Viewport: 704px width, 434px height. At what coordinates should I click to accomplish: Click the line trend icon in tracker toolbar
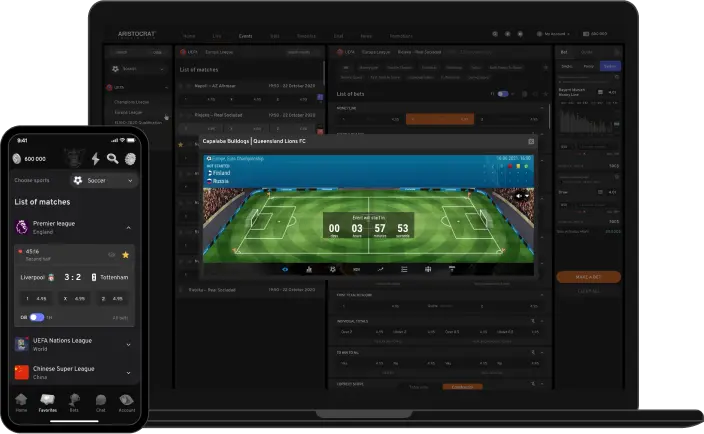380,269
